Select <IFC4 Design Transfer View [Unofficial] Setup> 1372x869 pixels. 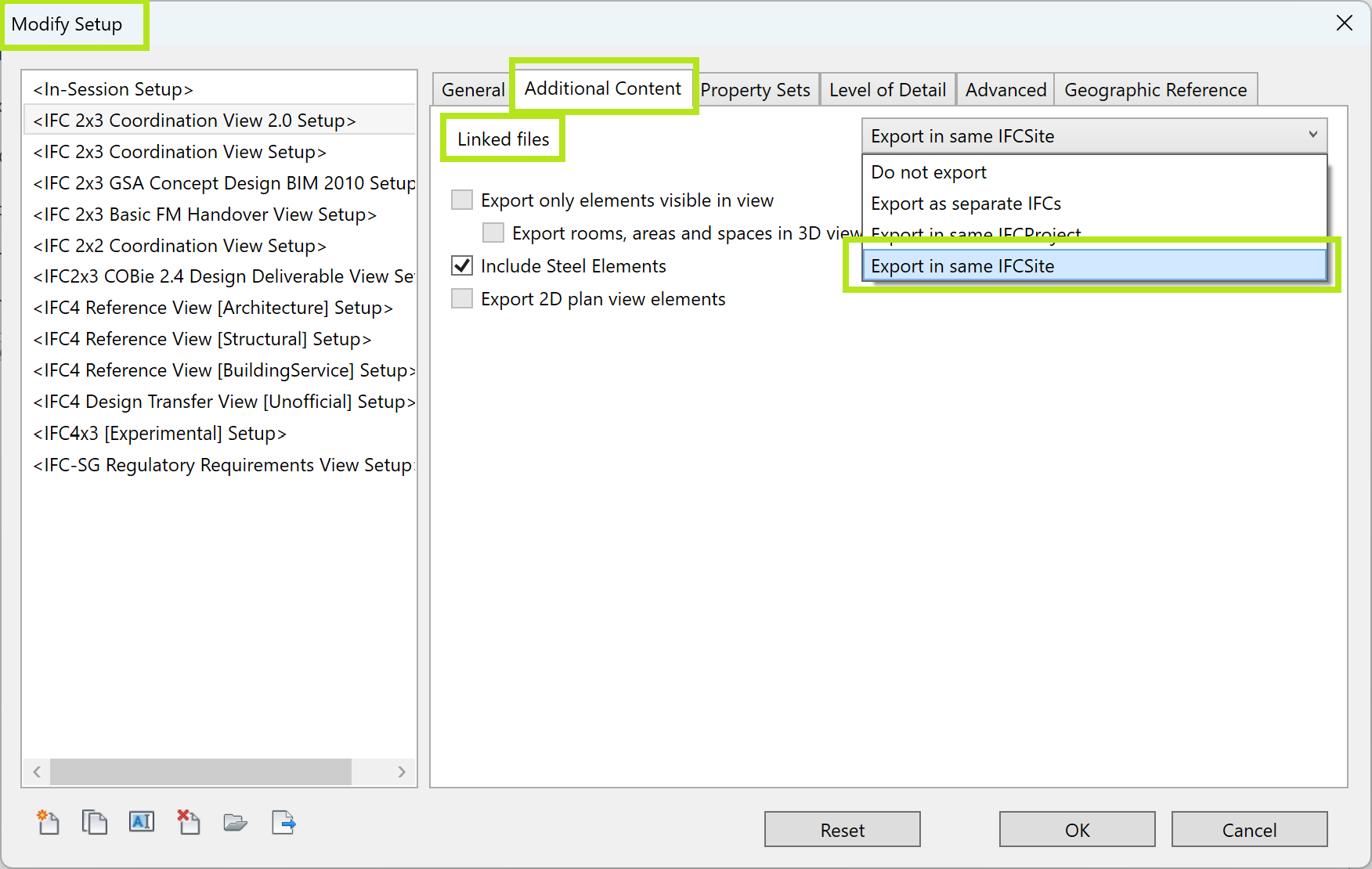219,402
